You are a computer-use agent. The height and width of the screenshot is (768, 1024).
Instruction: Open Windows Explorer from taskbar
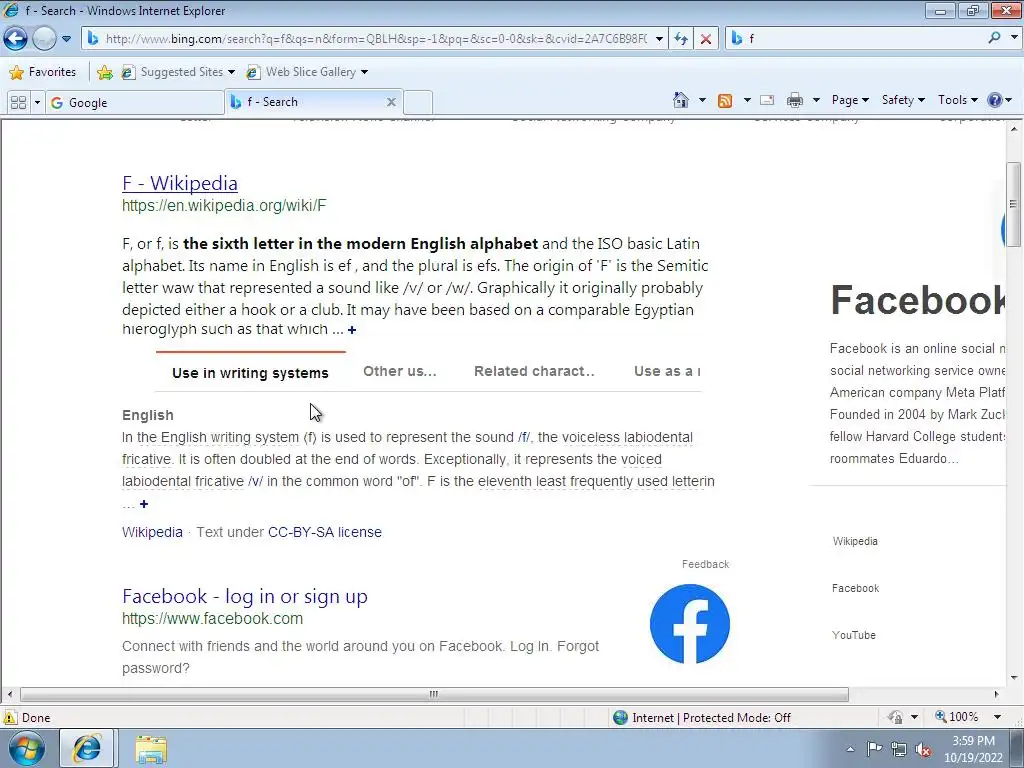coord(151,749)
